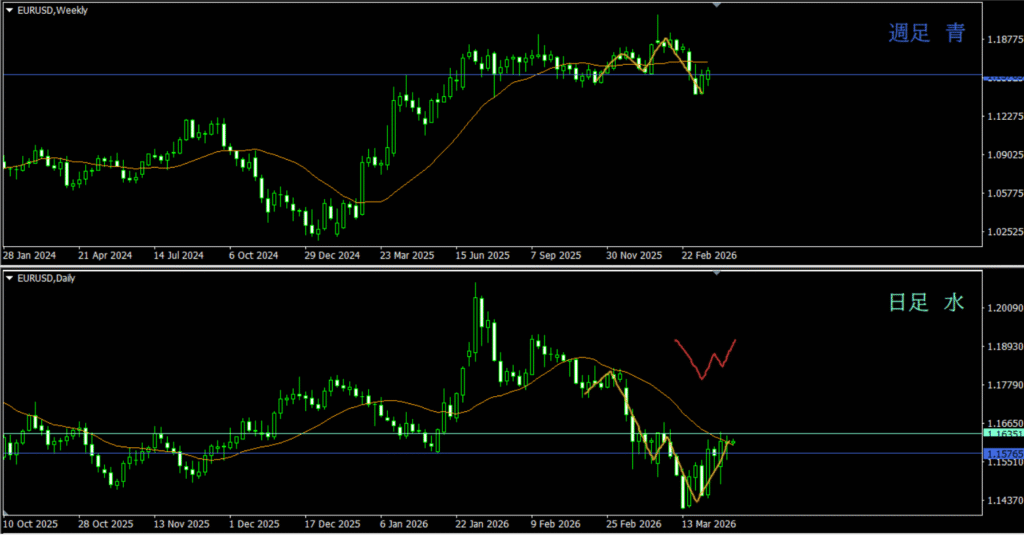Select blue horizontal line in daily chart

[x=300, y=453]
